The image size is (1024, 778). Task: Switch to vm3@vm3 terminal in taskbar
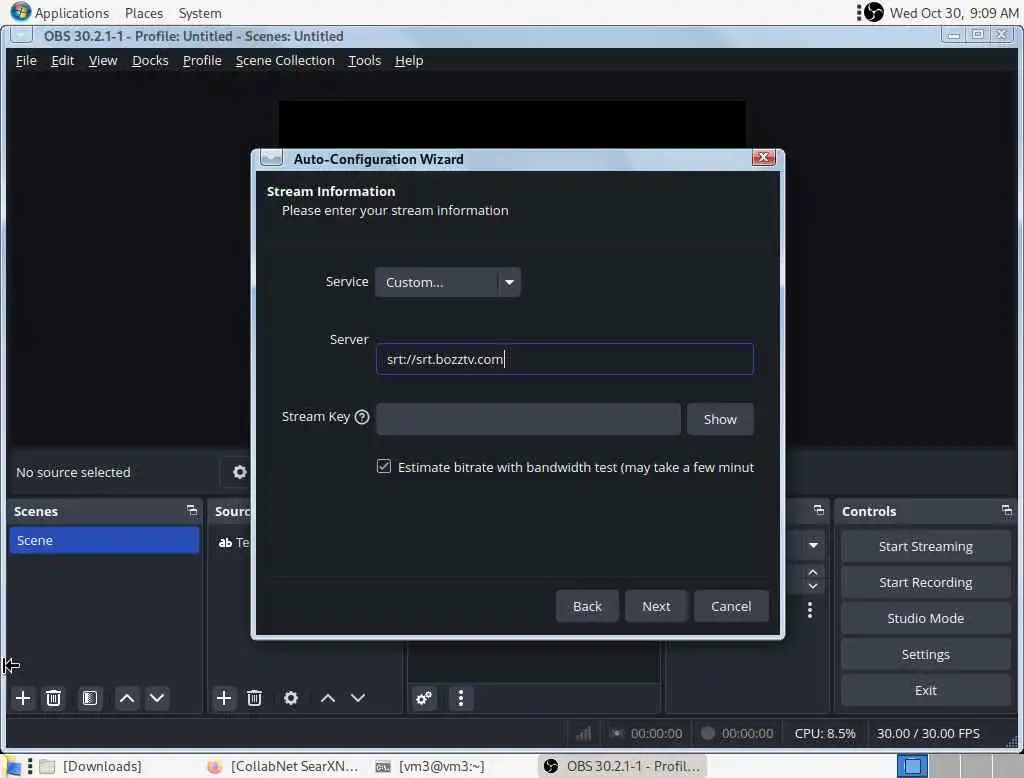pos(431,766)
